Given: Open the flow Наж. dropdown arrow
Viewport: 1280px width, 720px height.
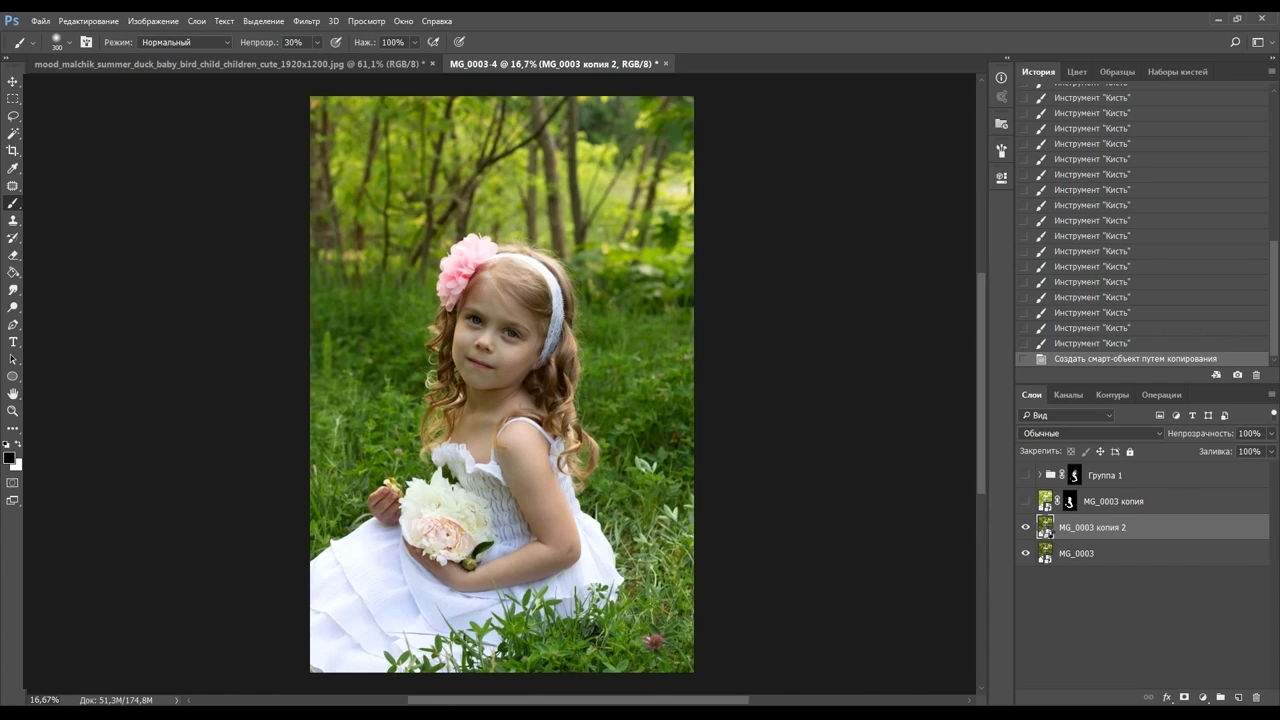Looking at the screenshot, I should point(414,42).
